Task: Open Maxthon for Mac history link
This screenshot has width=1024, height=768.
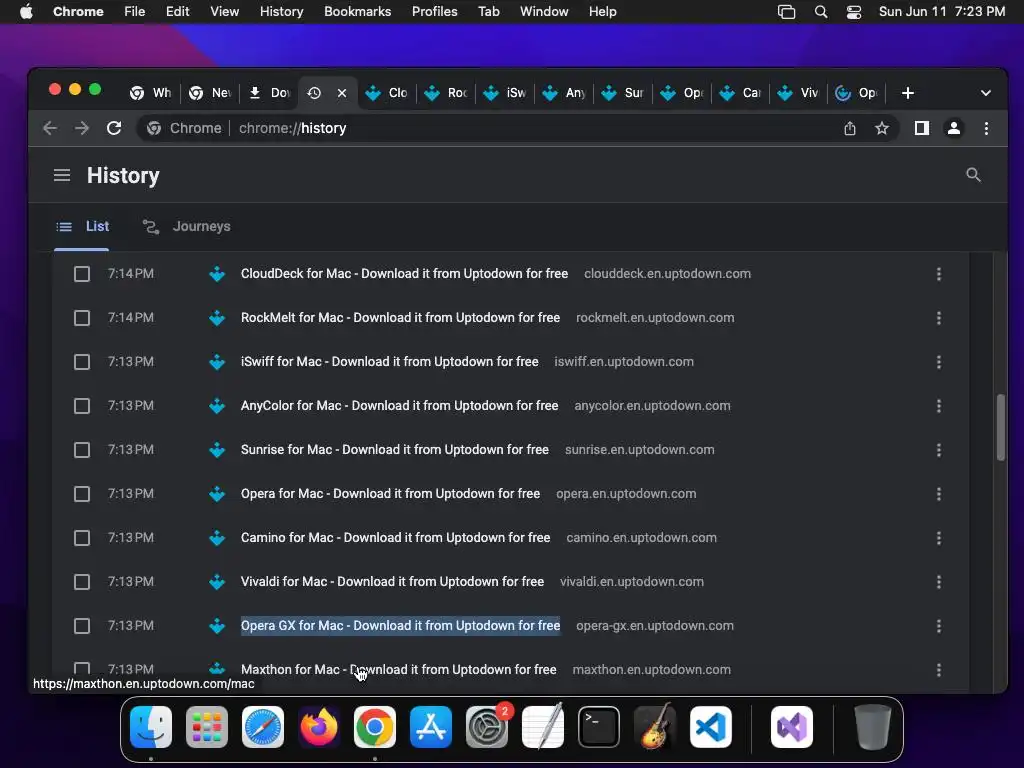Action: 398,669
